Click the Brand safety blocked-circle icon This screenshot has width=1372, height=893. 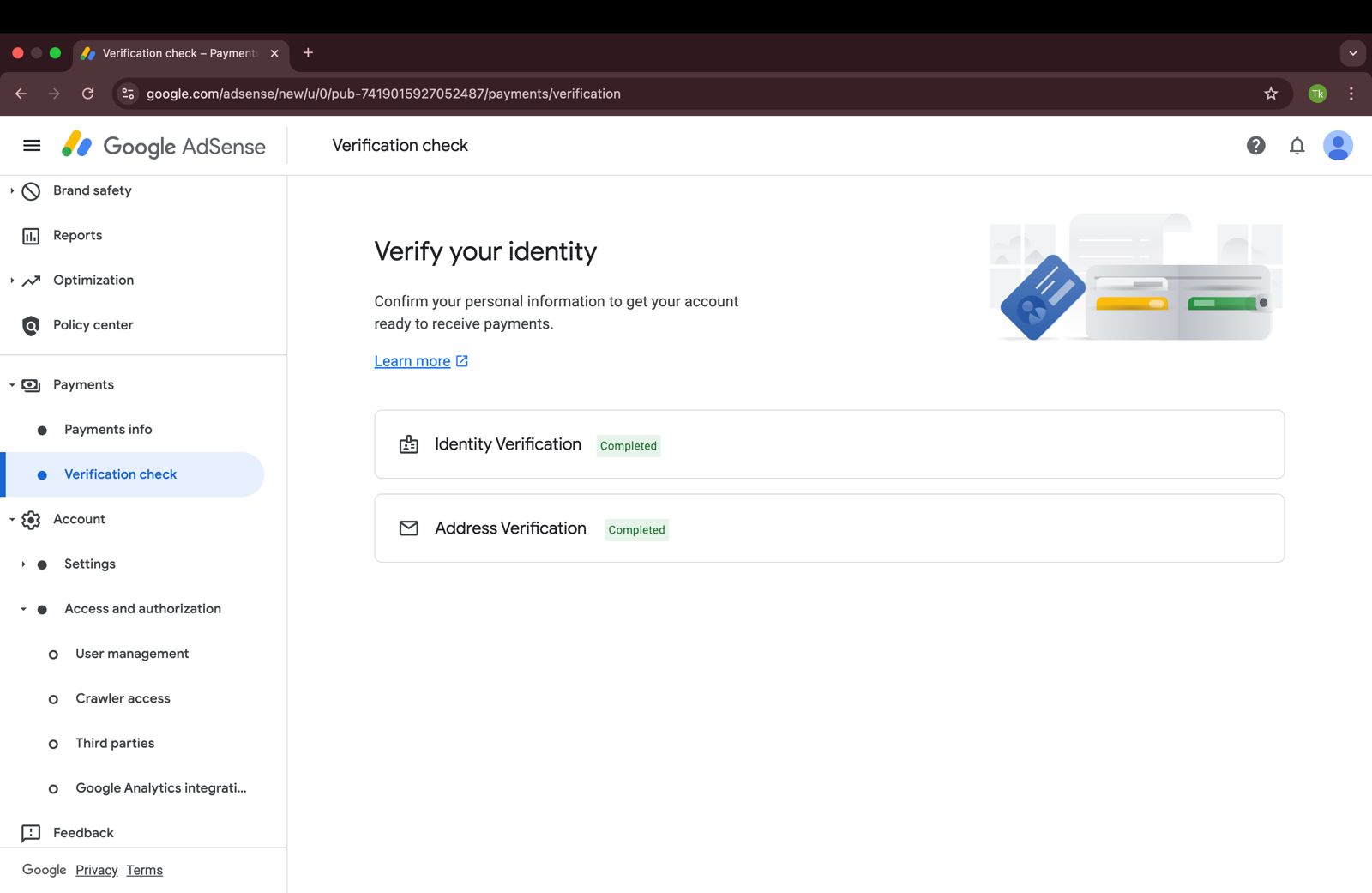[x=31, y=191]
